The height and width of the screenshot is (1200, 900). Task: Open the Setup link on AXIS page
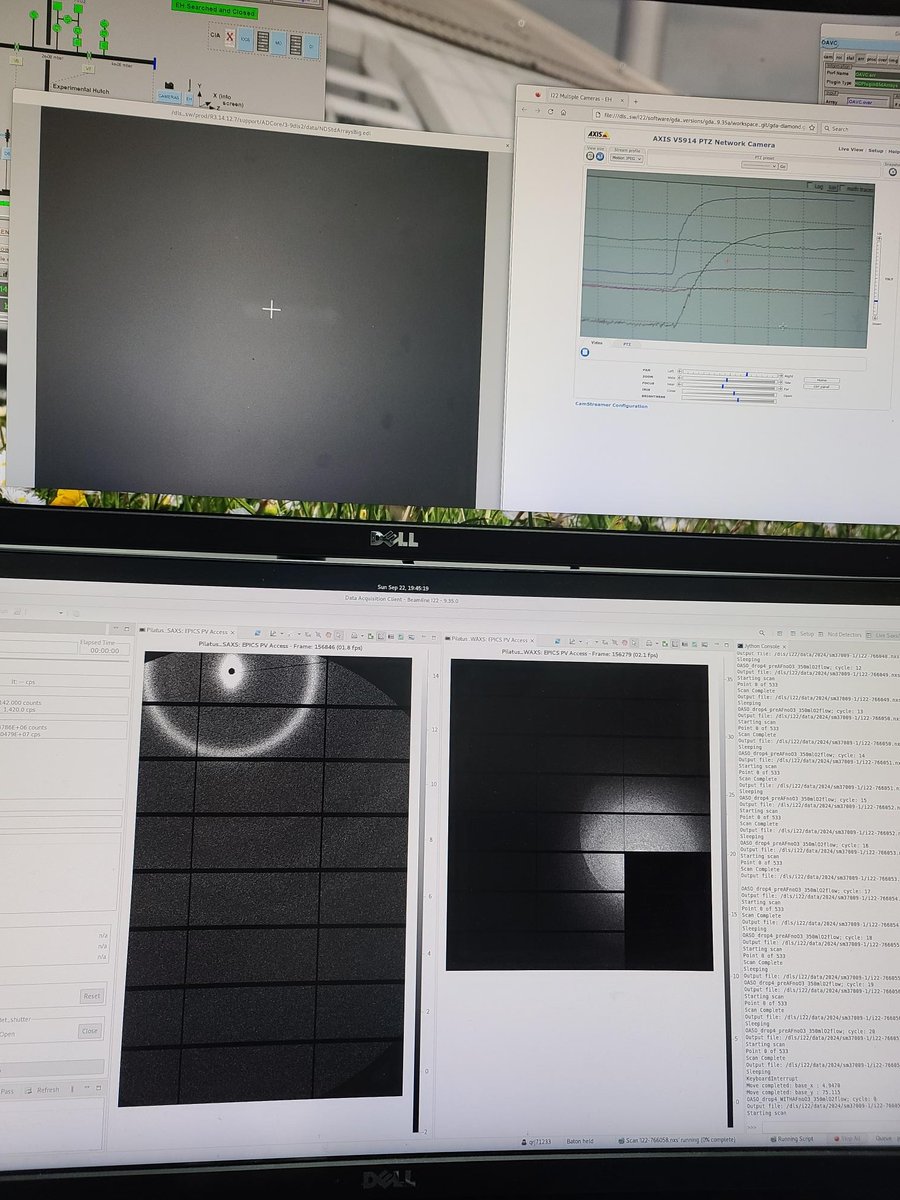[876, 150]
